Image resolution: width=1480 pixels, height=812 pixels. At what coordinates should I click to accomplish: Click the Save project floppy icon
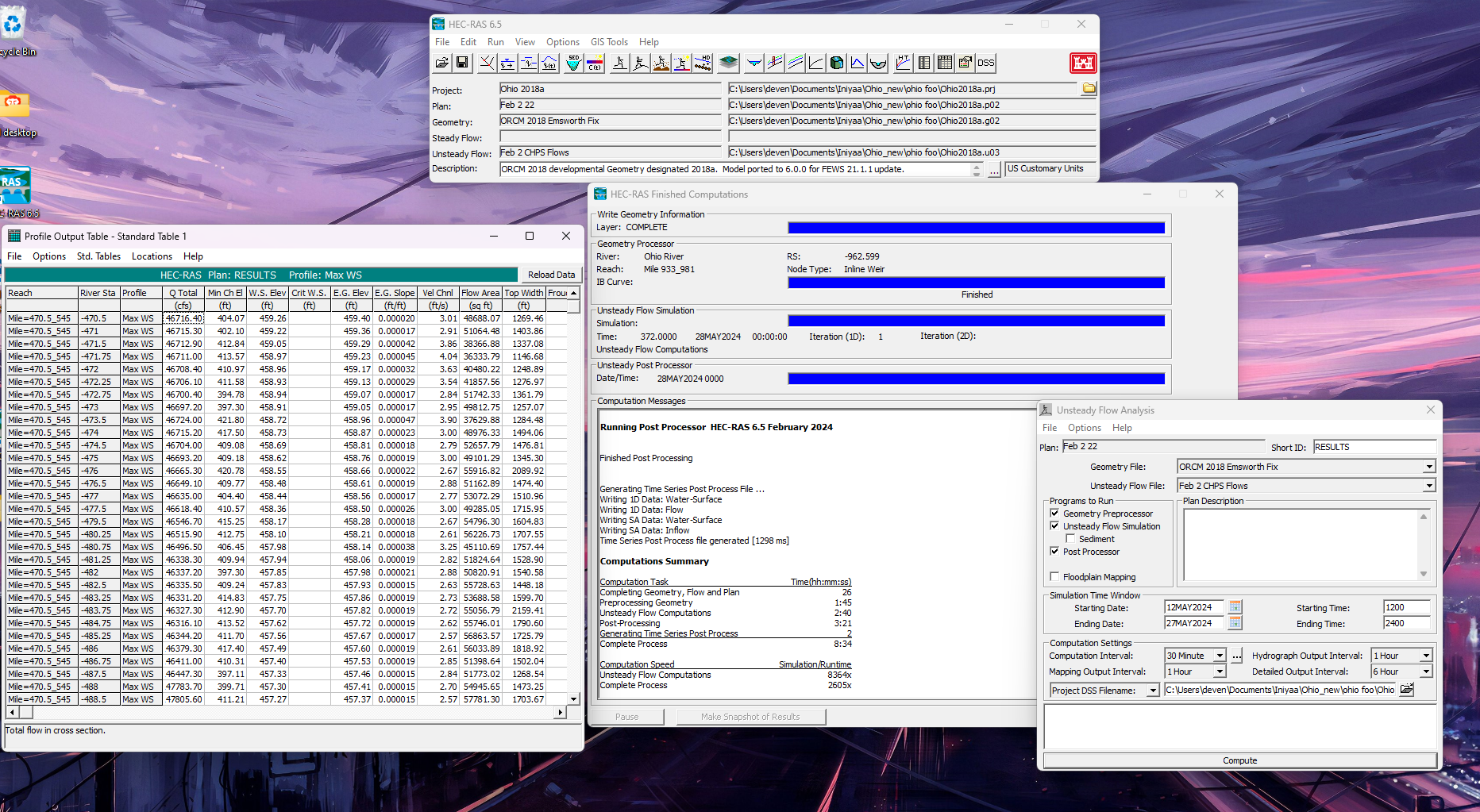(x=462, y=63)
